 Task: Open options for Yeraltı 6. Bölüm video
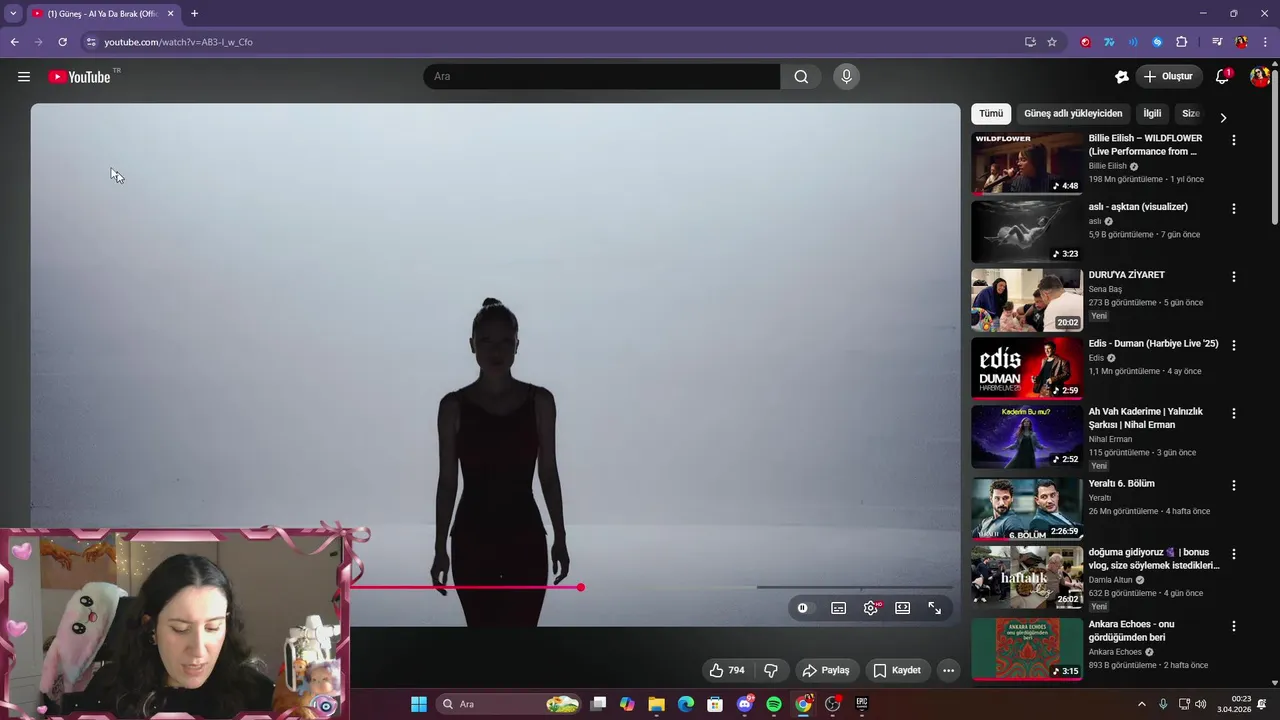point(1233,486)
